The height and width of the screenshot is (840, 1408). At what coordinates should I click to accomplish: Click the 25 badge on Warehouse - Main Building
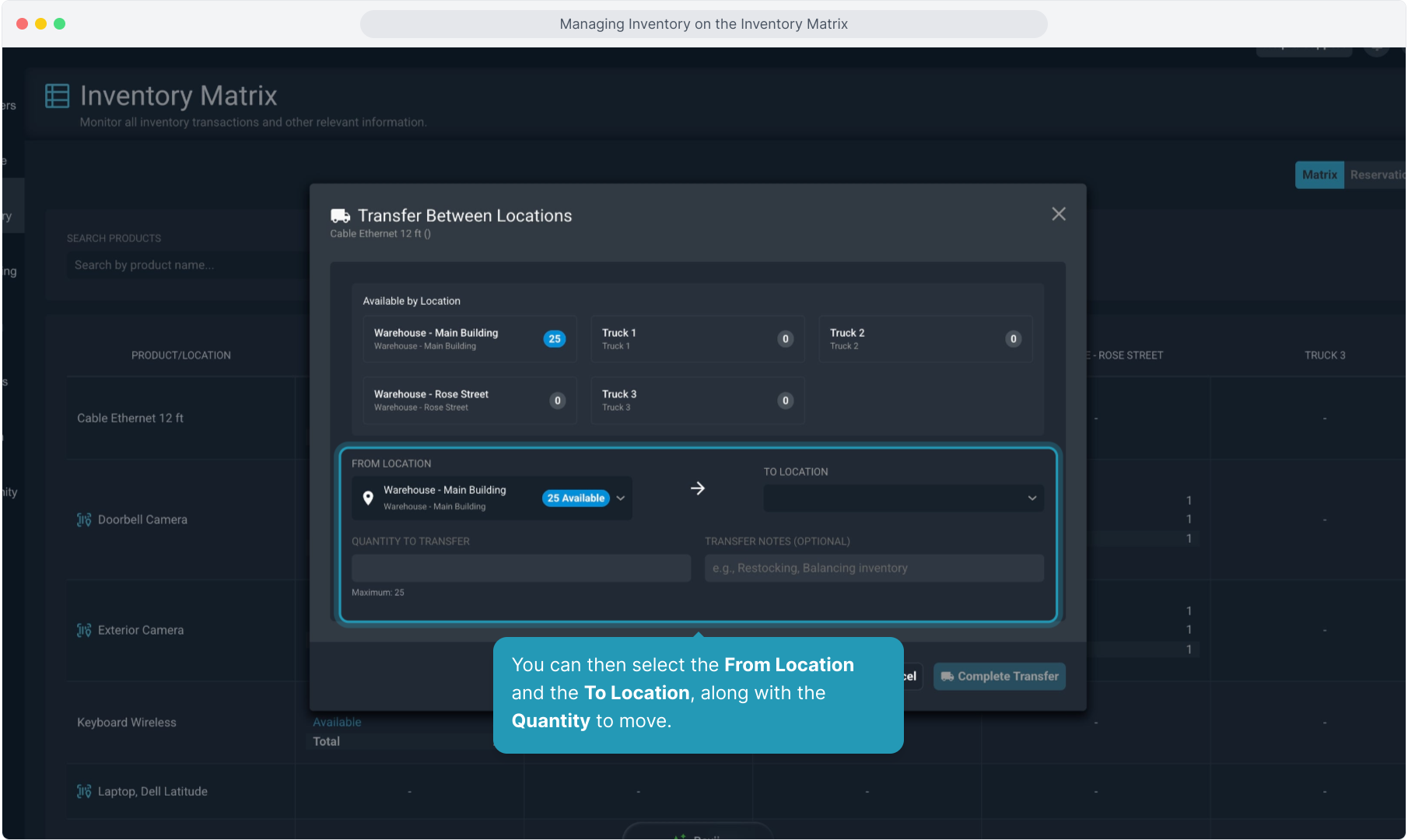(554, 339)
